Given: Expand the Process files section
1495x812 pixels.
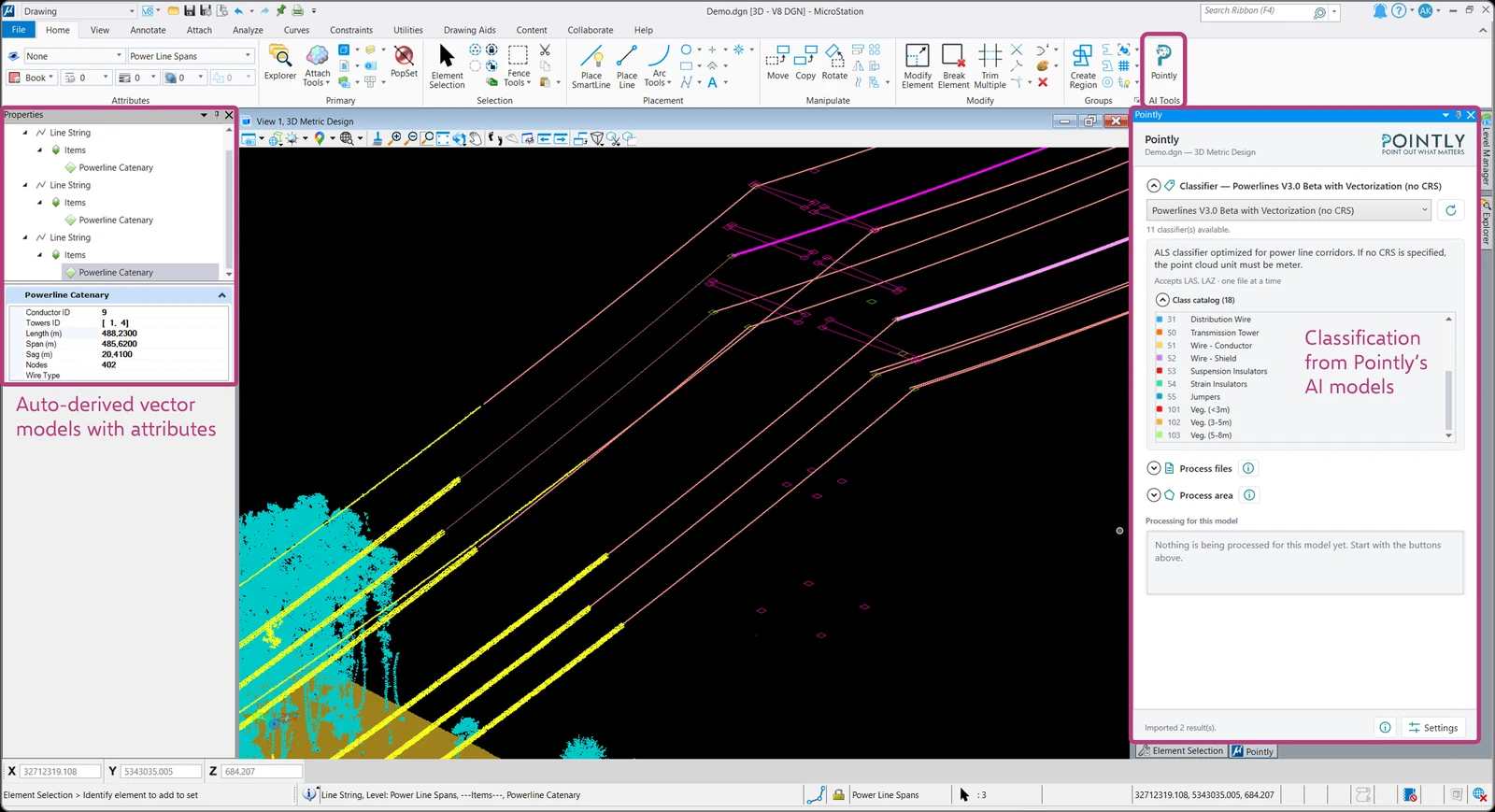Looking at the screenshot, I should (1153, 468).
